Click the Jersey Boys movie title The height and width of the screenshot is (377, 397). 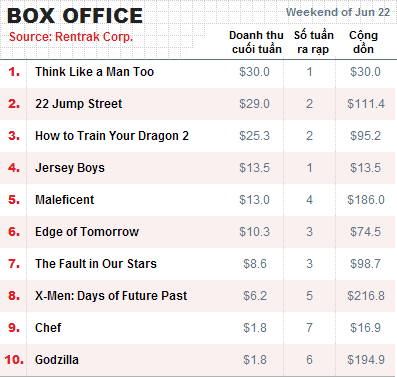[70, 168]
